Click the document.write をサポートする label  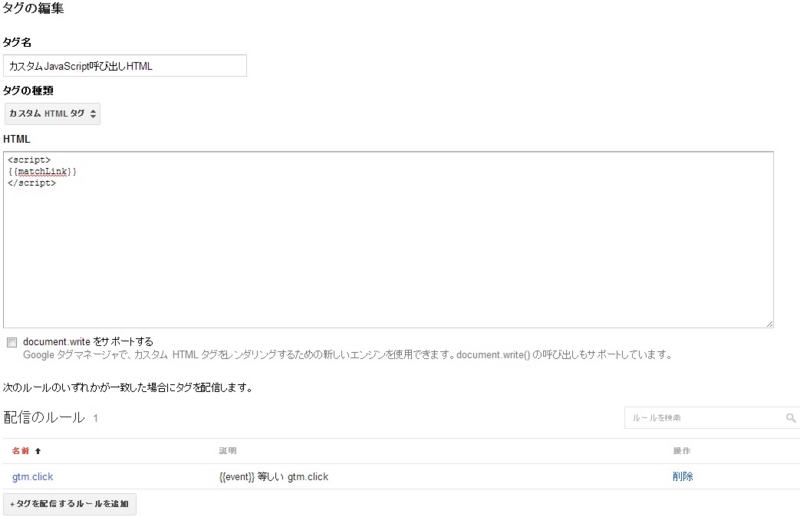(88, 341)
